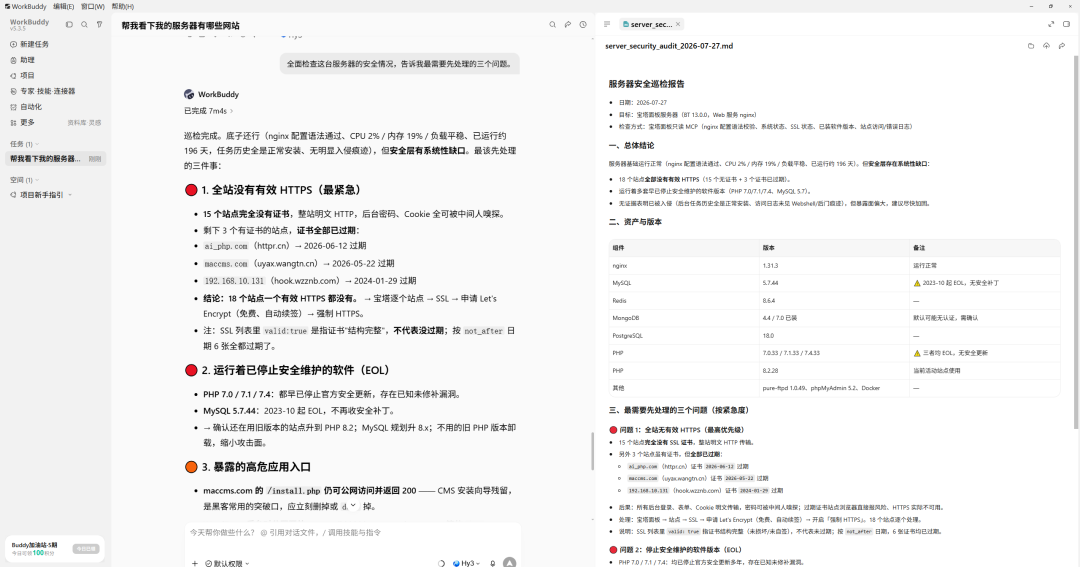Collapse the left sidebar panel icon

(x=69, y=24)
